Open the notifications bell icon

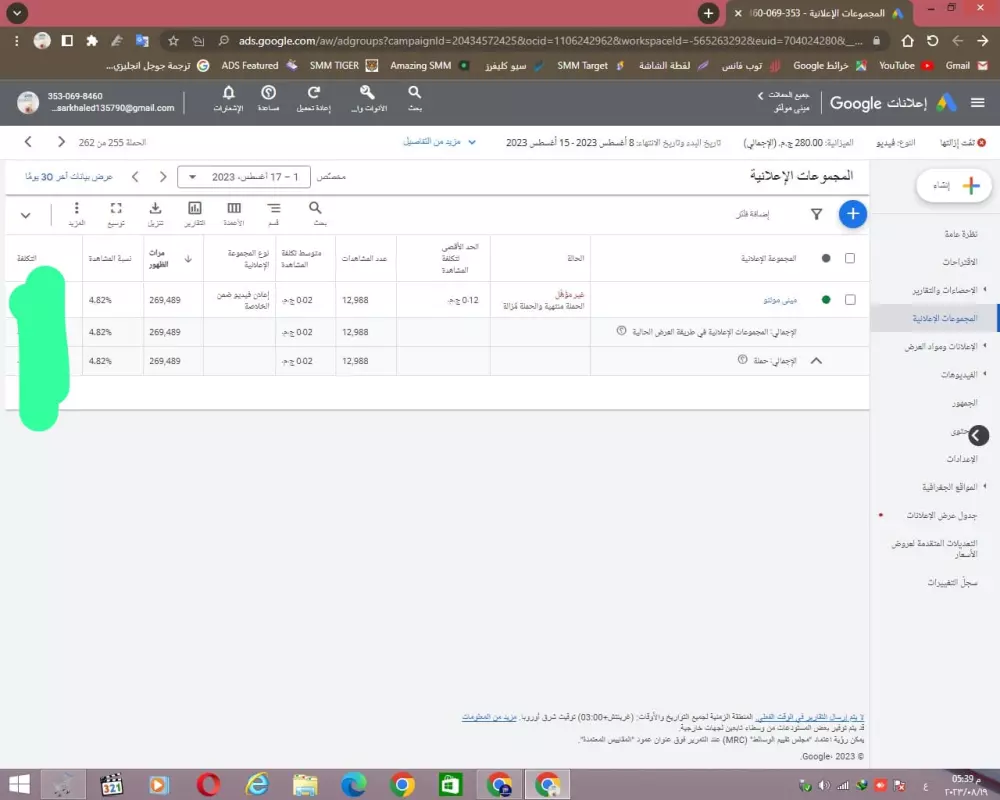click(x=228, y=100)
